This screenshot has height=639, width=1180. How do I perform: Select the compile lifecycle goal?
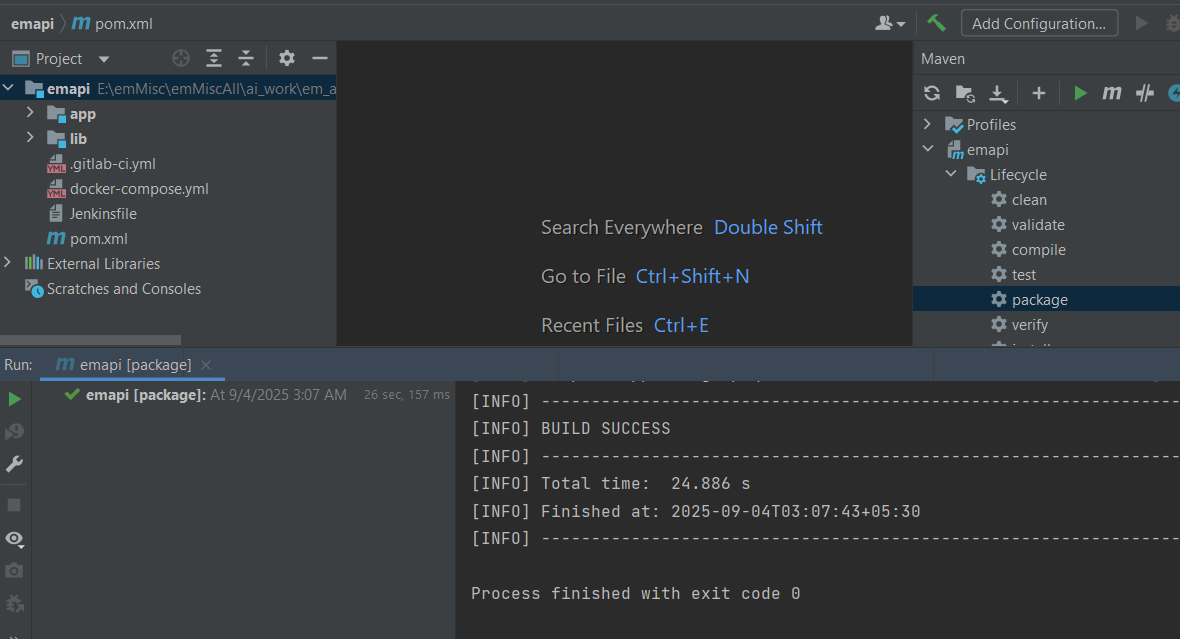[x=1029, y=249]
